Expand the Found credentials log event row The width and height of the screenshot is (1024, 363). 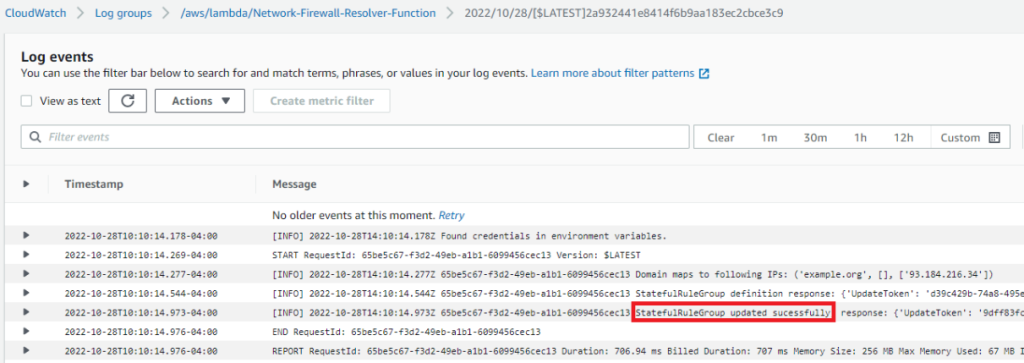click(x=26, y=236)
